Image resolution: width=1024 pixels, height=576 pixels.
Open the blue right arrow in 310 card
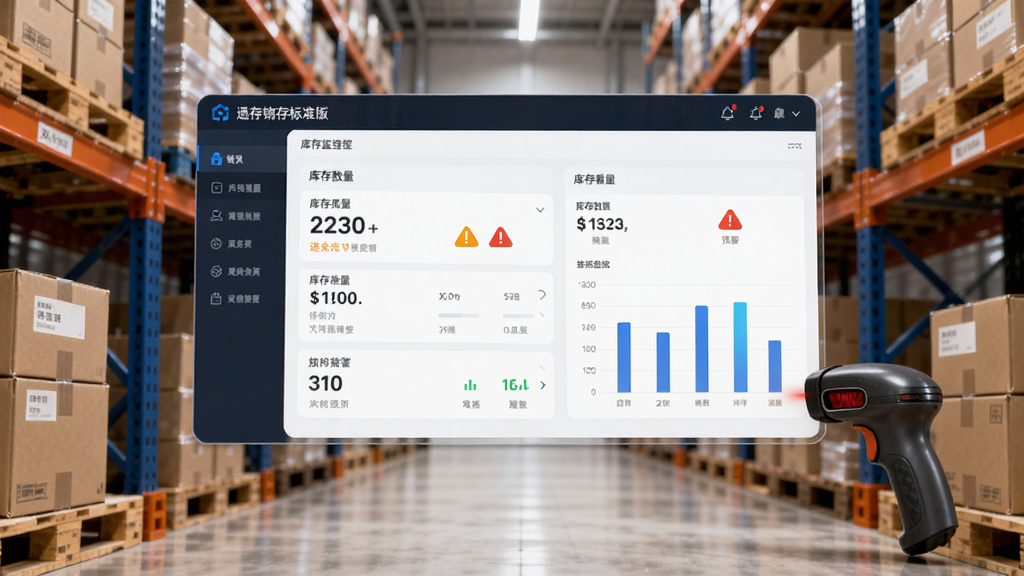coord(543,385)
